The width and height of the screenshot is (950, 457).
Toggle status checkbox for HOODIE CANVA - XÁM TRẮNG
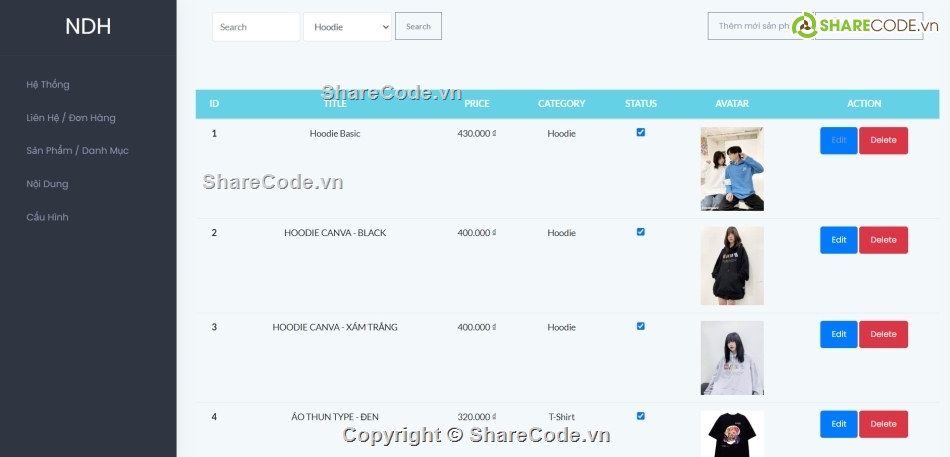tap(641, 326)
